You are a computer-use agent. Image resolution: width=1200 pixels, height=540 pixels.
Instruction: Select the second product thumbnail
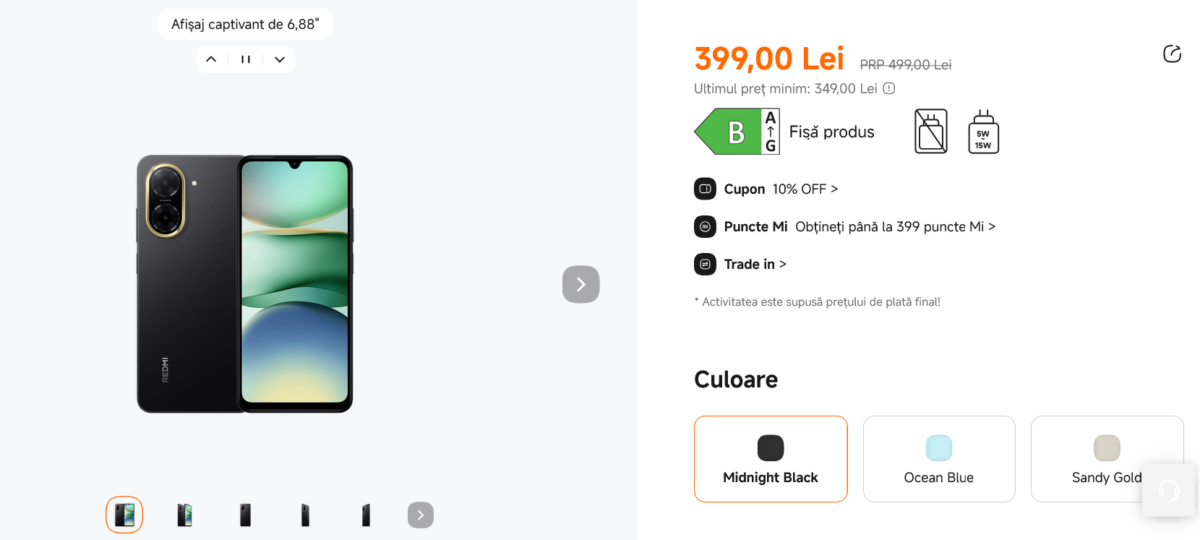coord(185,515)
